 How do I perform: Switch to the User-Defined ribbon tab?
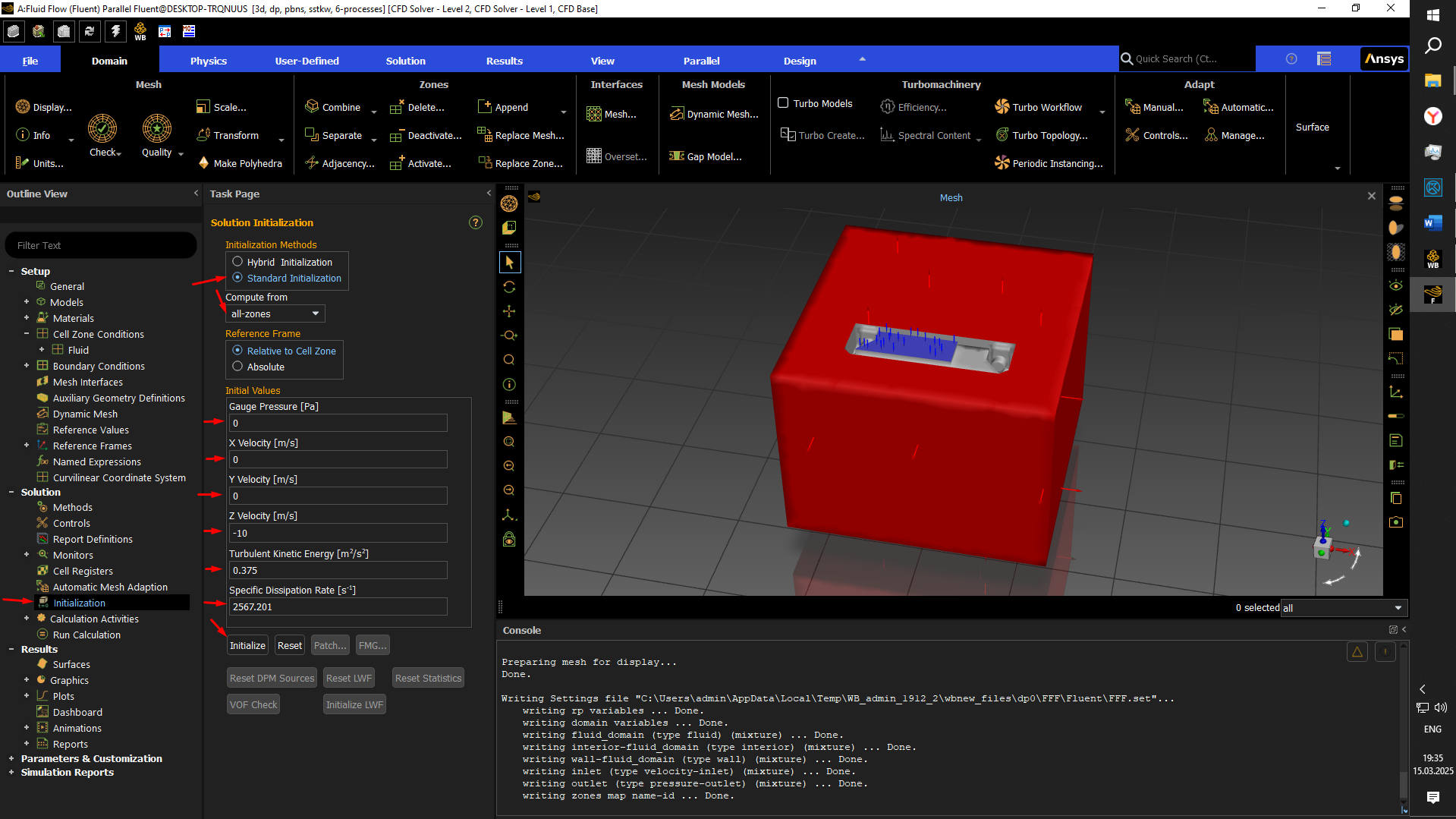tap(307, 61)
